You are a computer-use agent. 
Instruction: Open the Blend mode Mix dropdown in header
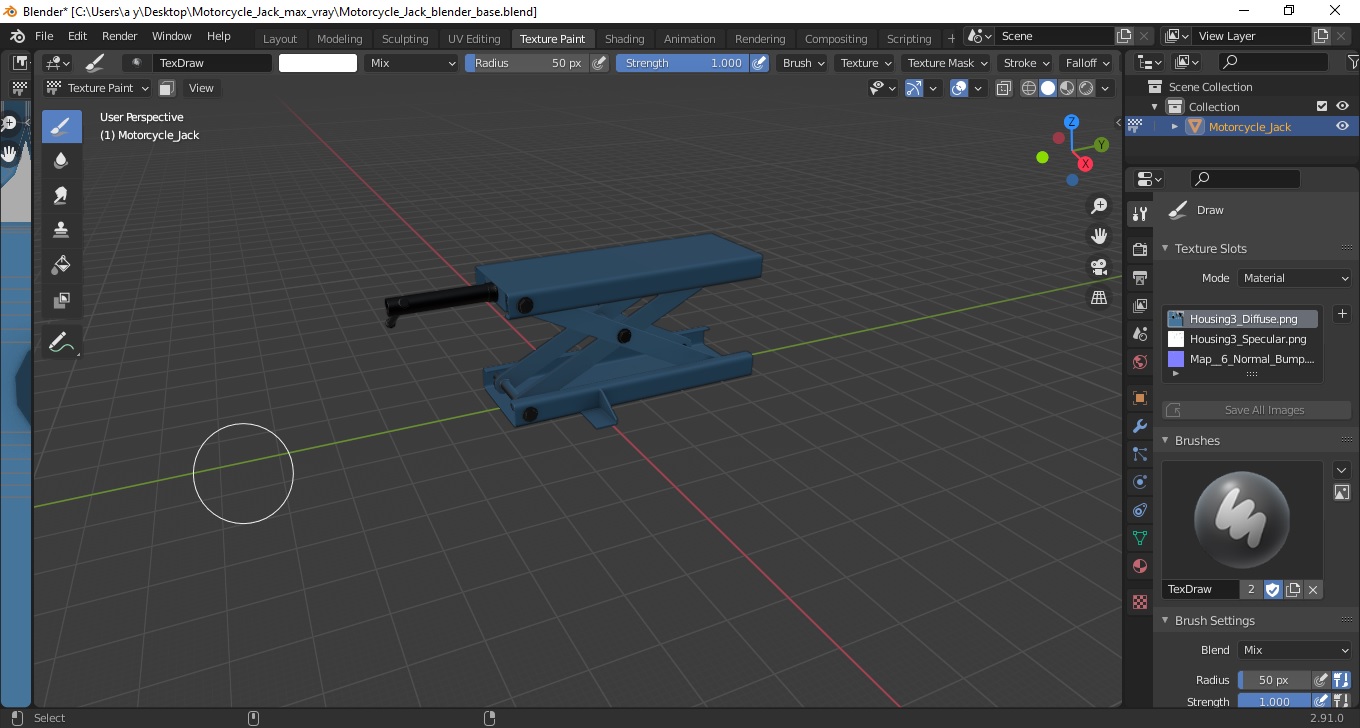point(411,63)
